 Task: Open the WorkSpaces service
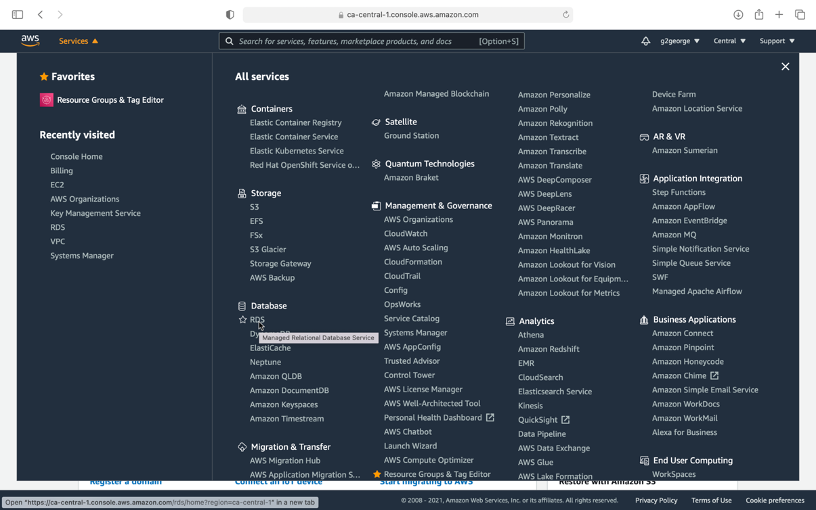tap(674, 474)
